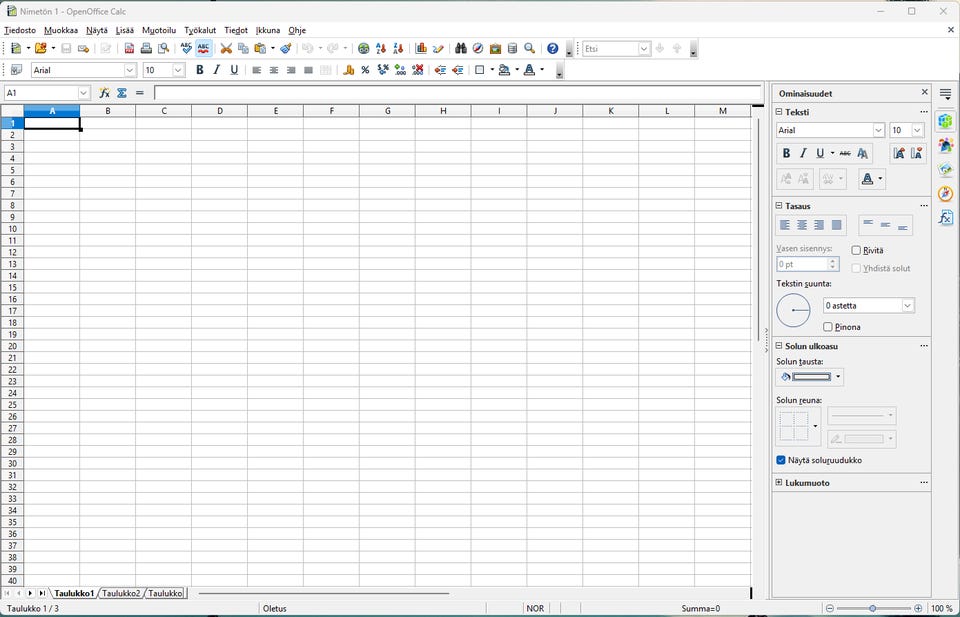Open Data Sources database icon

[x=512, y=48]
